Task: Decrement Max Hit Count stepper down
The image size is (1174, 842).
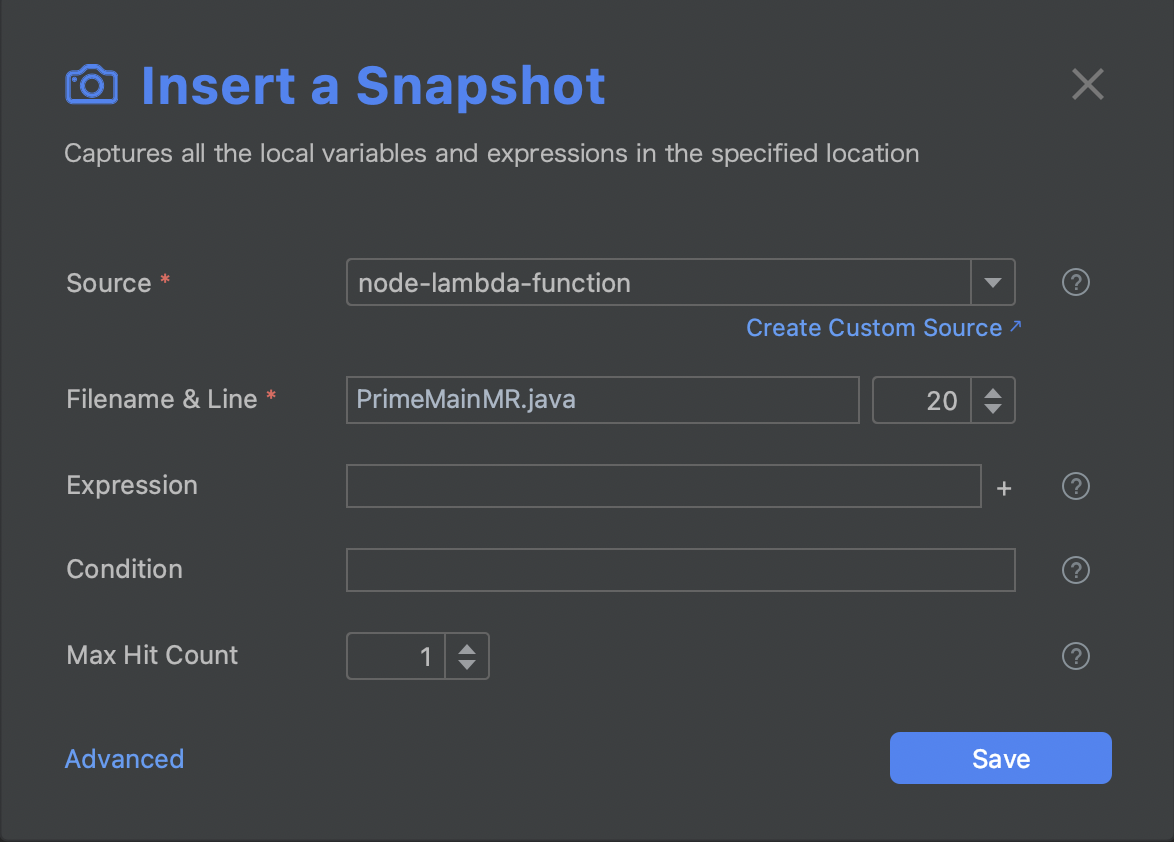Action: (466, 665)
